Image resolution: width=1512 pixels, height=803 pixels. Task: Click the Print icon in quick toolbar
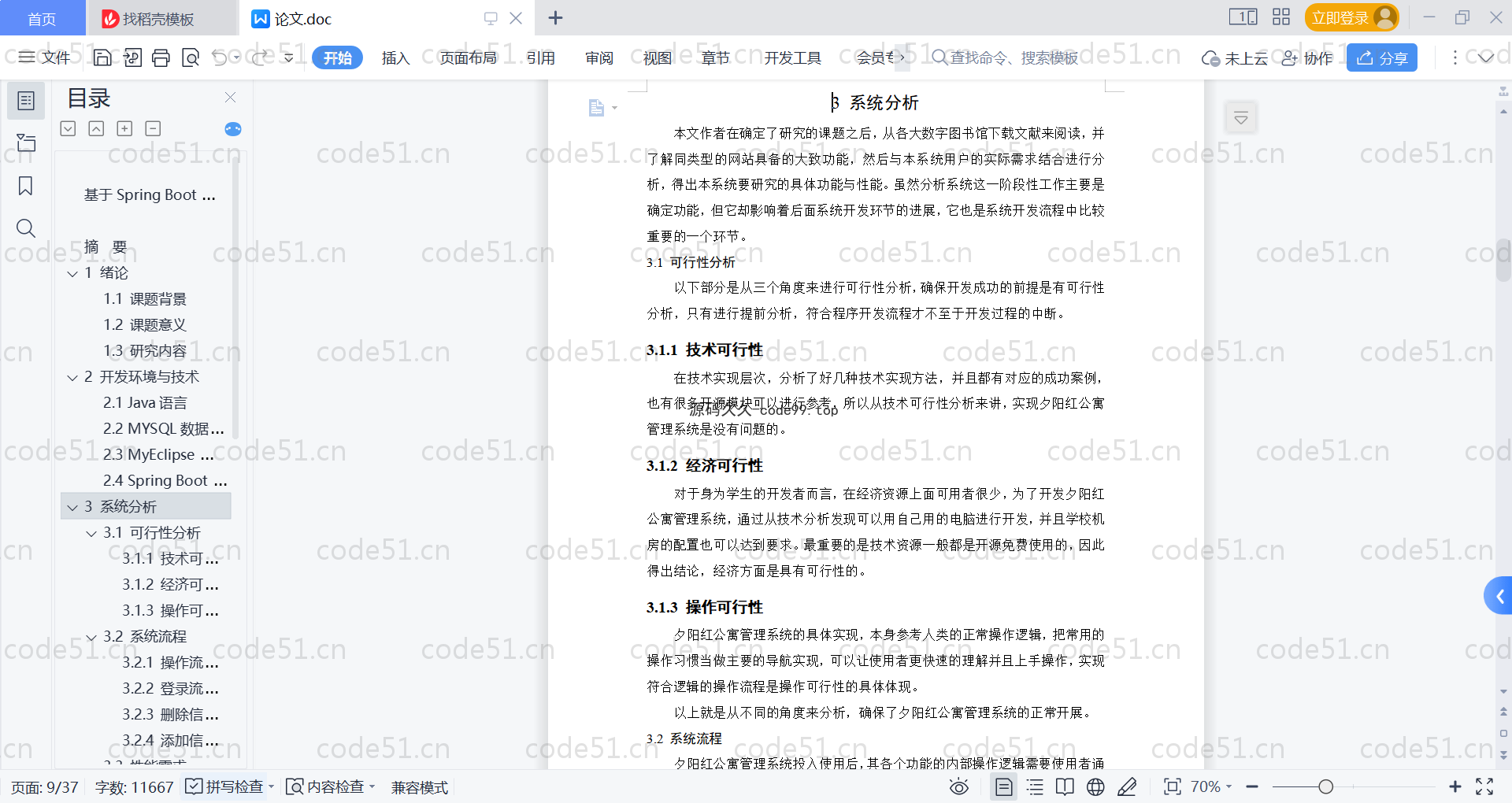point(161,57)
